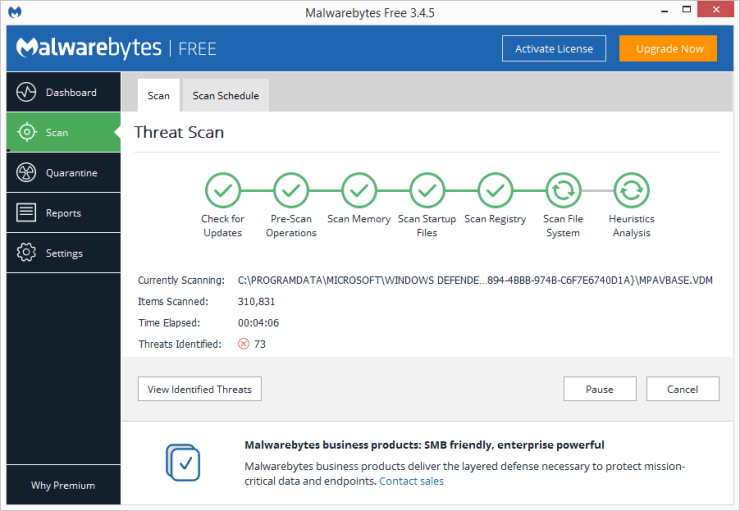The image size is (740, 511).
Task: Click the Scan Memory completed step icon
Action: [358, 189]
